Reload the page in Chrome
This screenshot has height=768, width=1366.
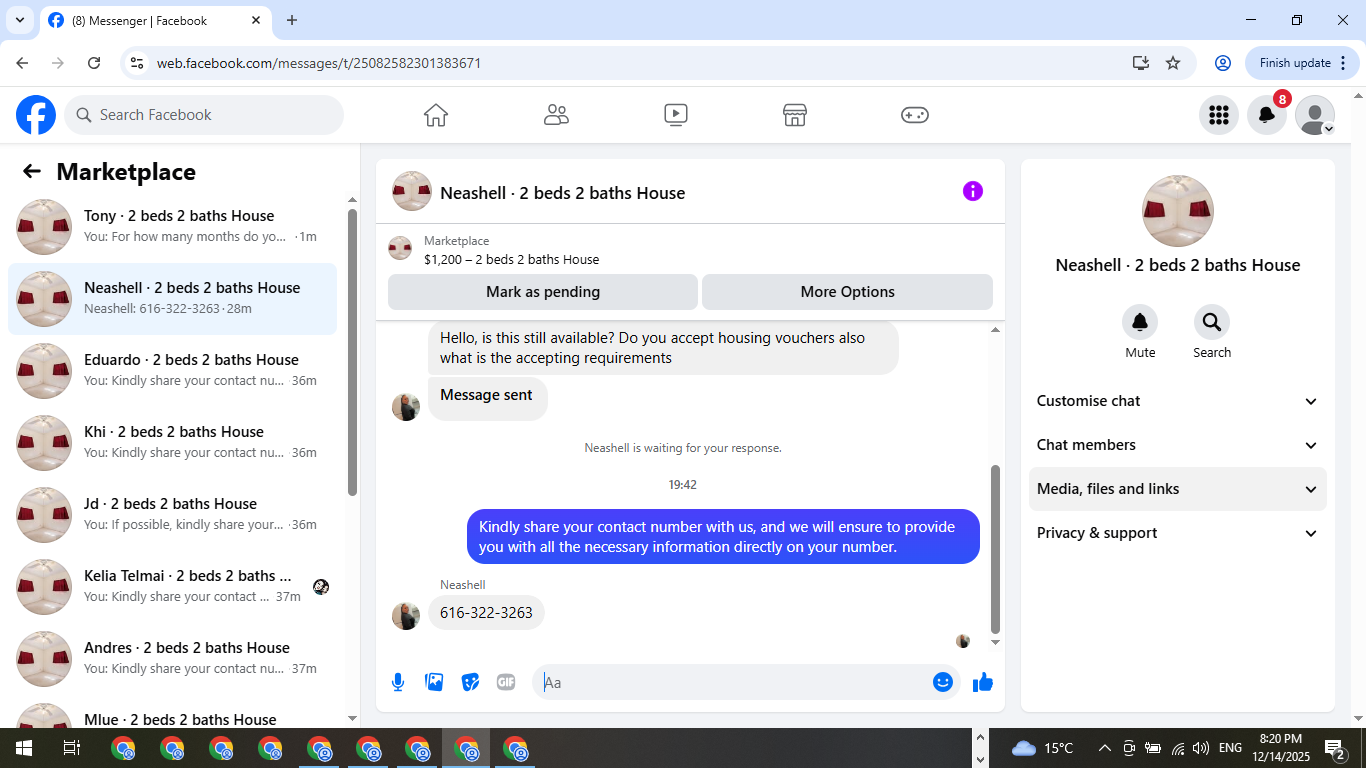[94, 63]
